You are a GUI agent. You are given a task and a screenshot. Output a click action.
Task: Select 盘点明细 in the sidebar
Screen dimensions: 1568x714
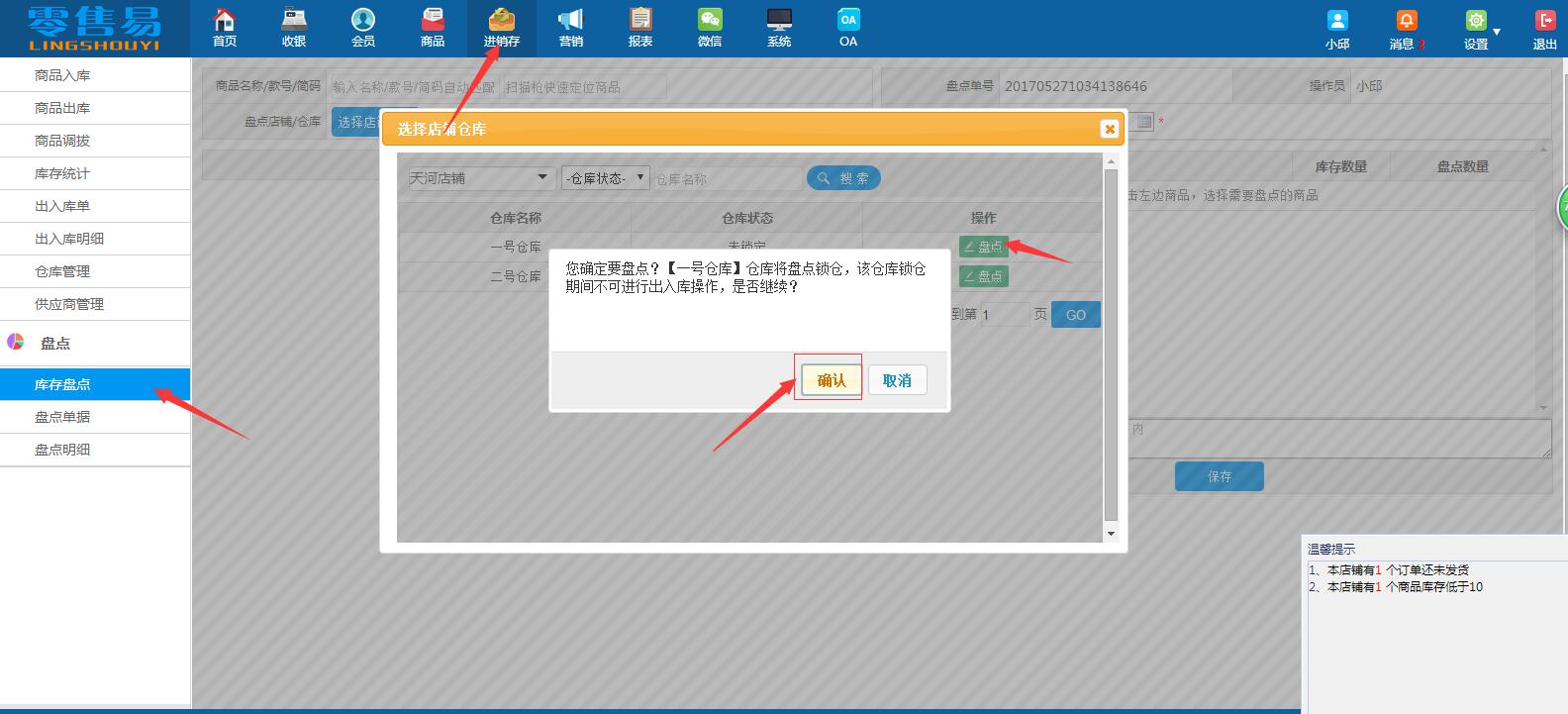95,450
